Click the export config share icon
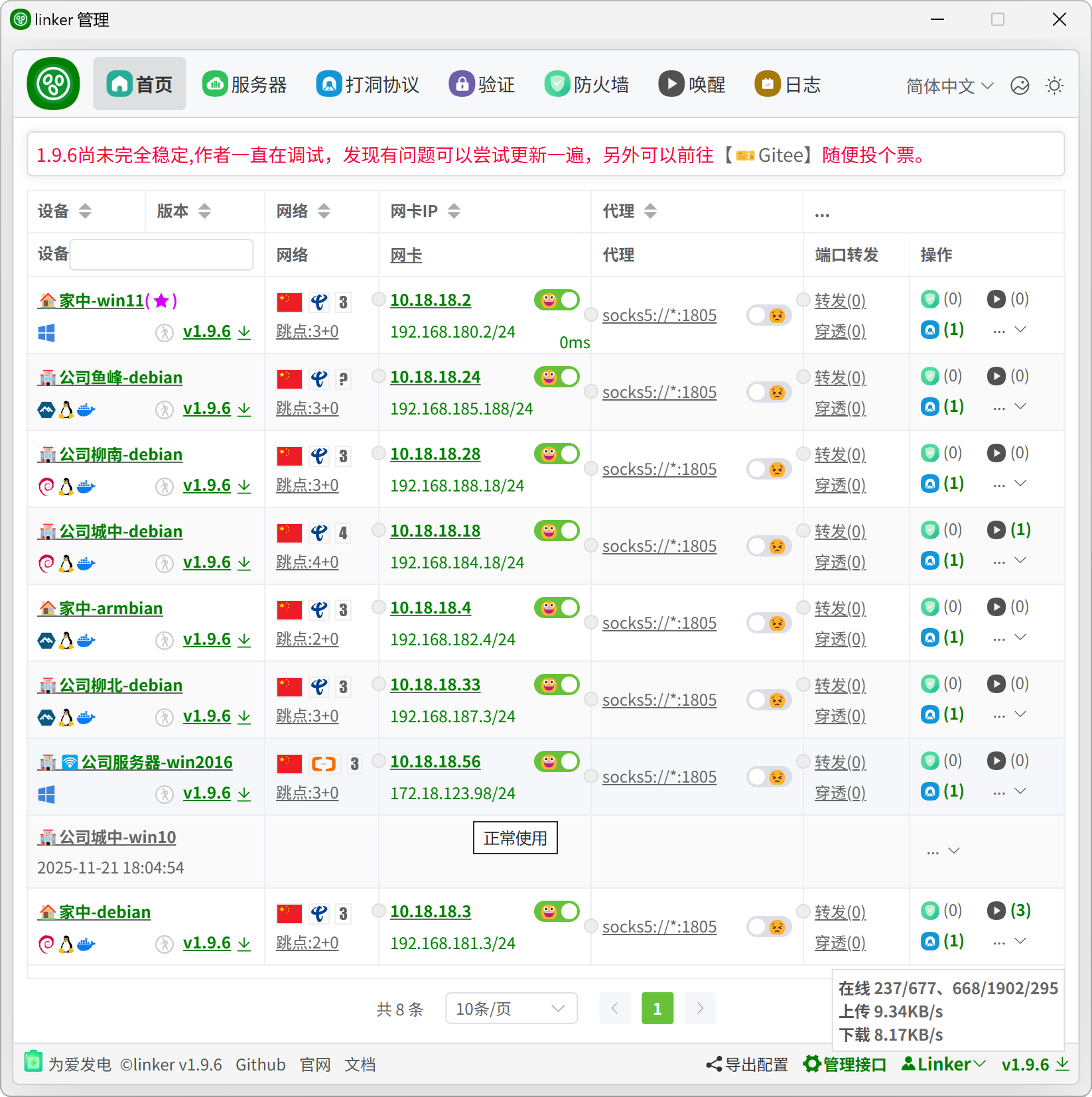Screen dimensions: 1092x1097 tap(714, 1065)
